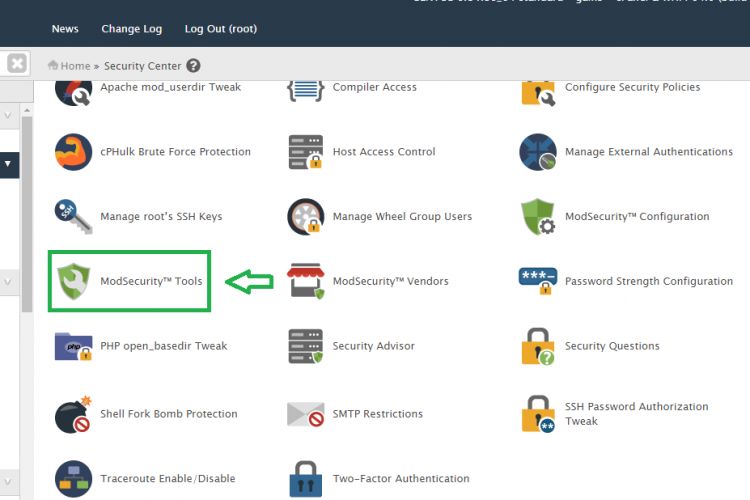Collapse the dark sidebar section arrow
The image size is (750, 500).
(8, 164)
